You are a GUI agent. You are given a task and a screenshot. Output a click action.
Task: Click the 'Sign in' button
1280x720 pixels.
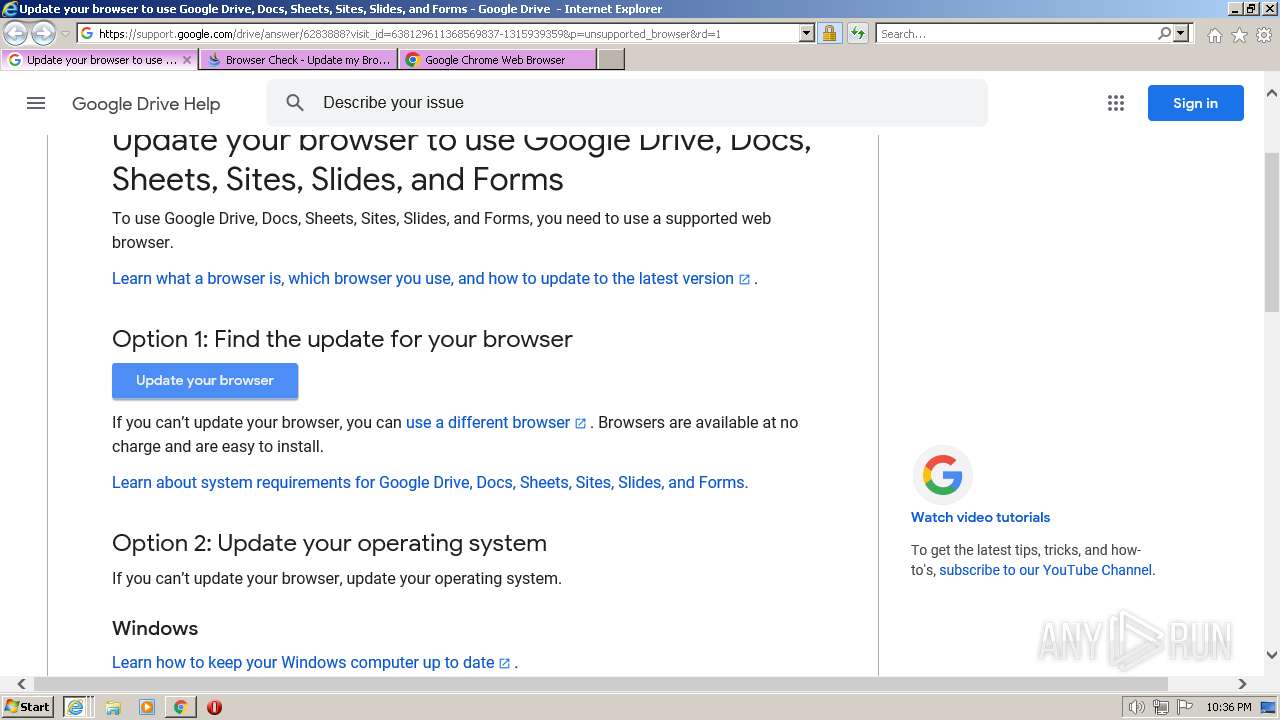[1195, 103]
